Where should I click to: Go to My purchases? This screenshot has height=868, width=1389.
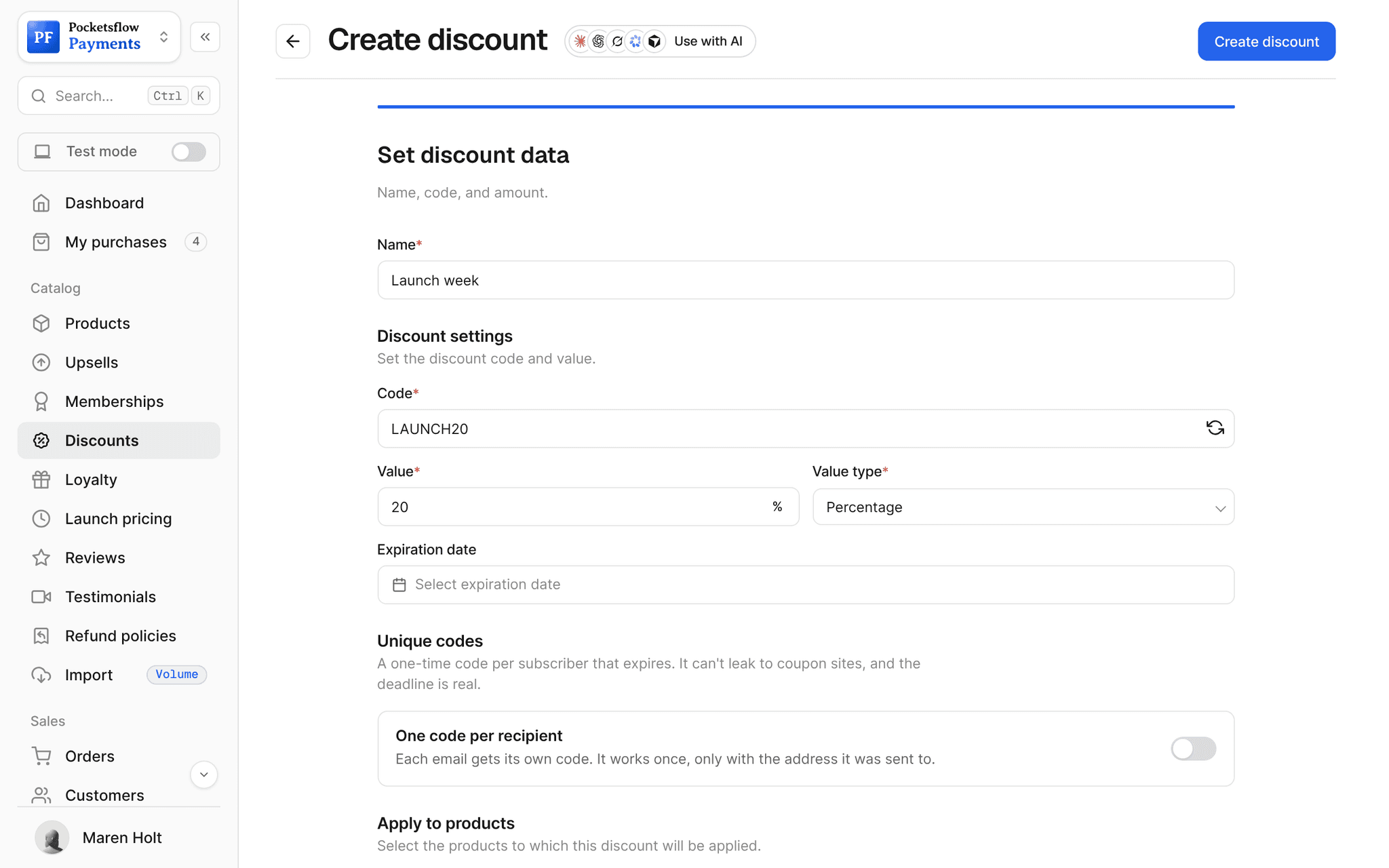coord(119,242)
